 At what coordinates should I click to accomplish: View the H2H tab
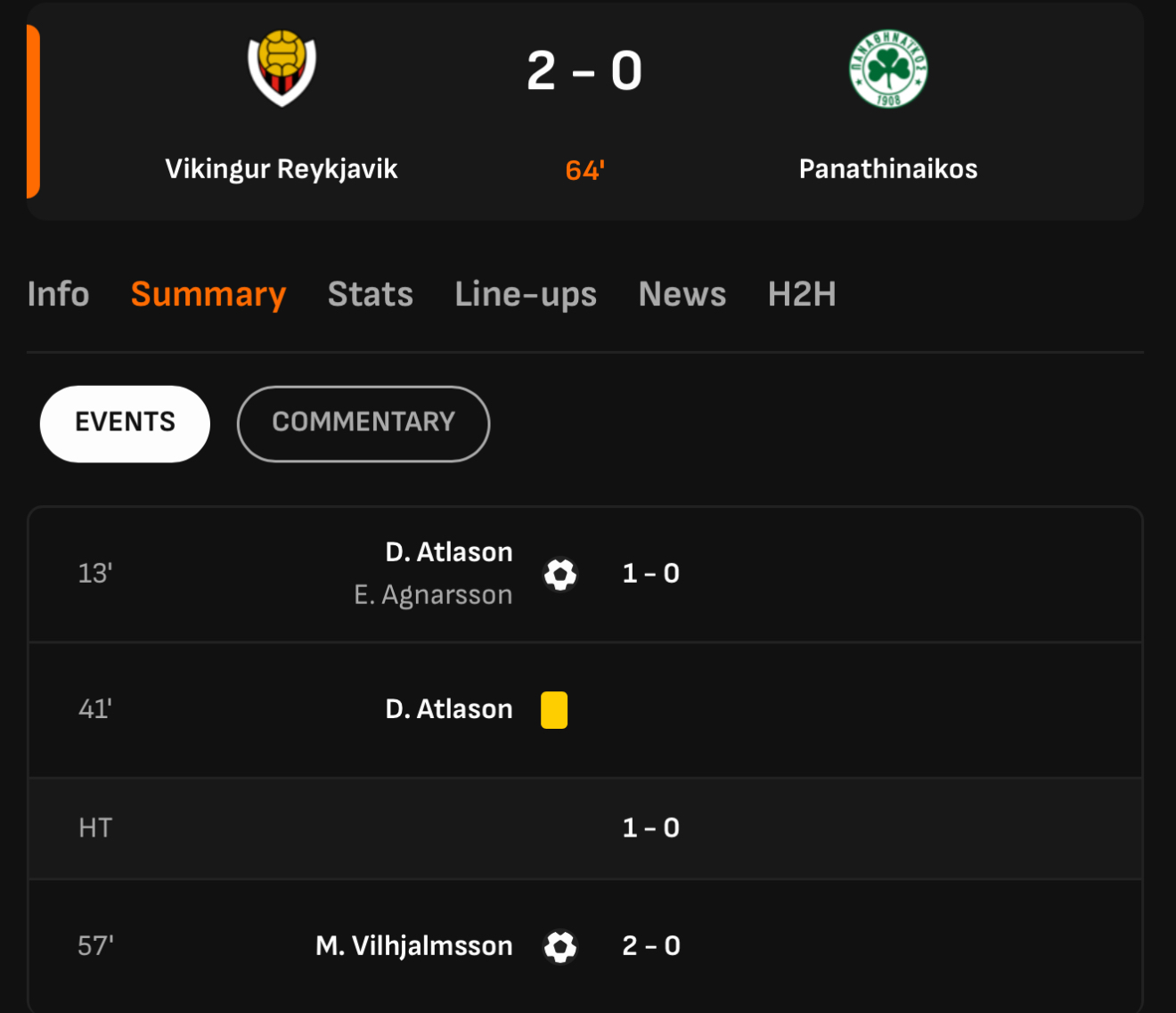802,294
